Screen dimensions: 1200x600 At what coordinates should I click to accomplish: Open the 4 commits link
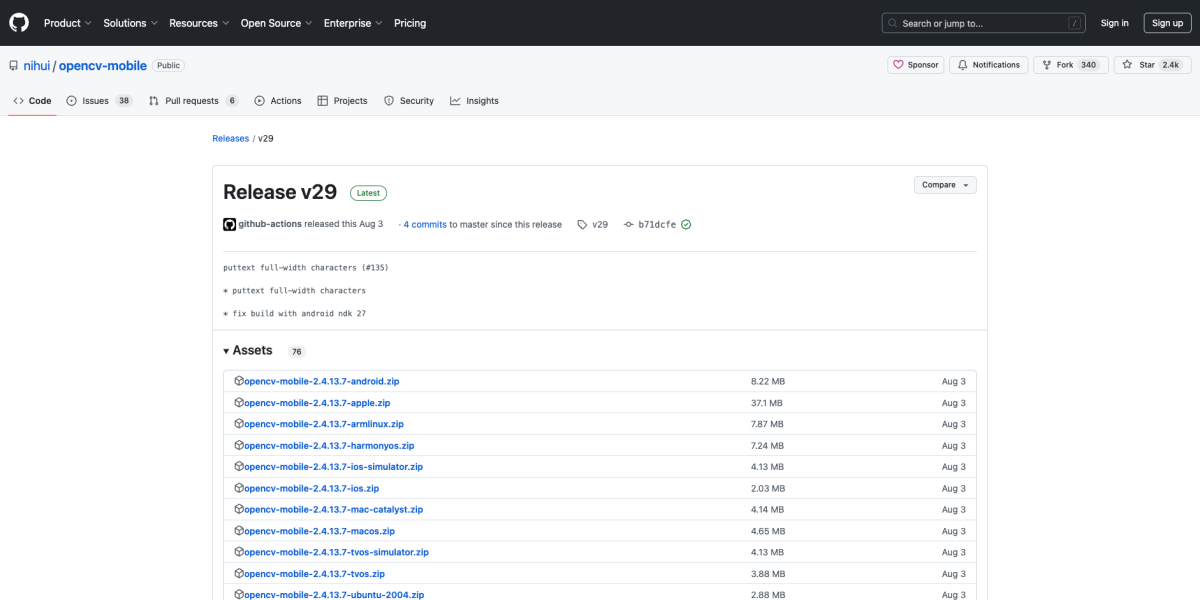(x=424, y=225)
